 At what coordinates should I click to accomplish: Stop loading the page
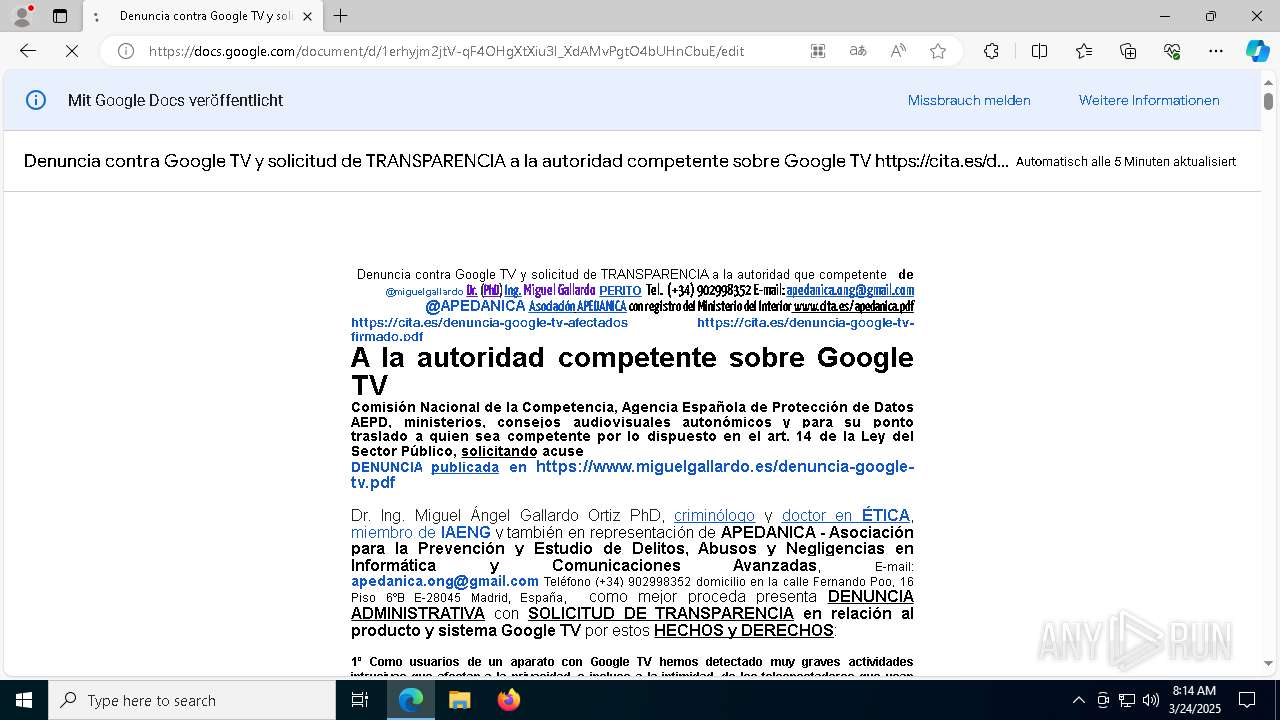72,51
